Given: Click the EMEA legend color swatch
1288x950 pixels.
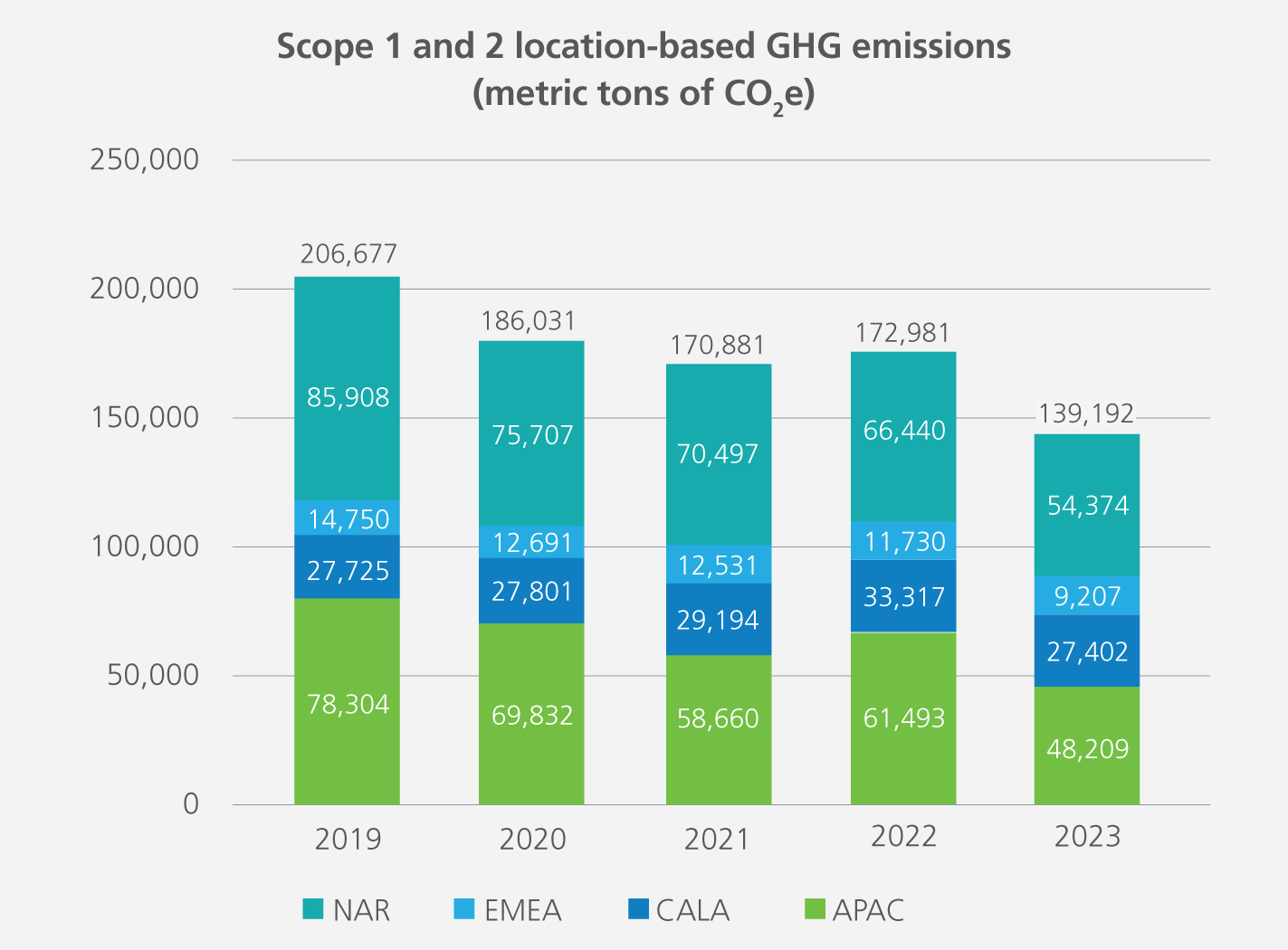Looking at the screenshot, I should tap(463, 908).
